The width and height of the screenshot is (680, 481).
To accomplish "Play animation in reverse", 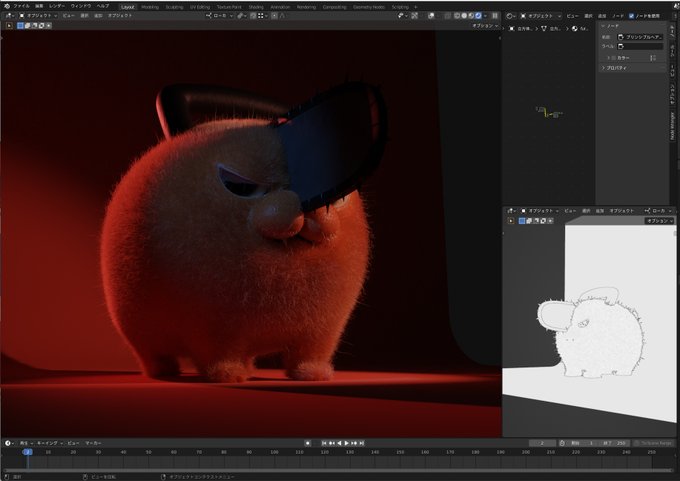I will pos(339,443).
